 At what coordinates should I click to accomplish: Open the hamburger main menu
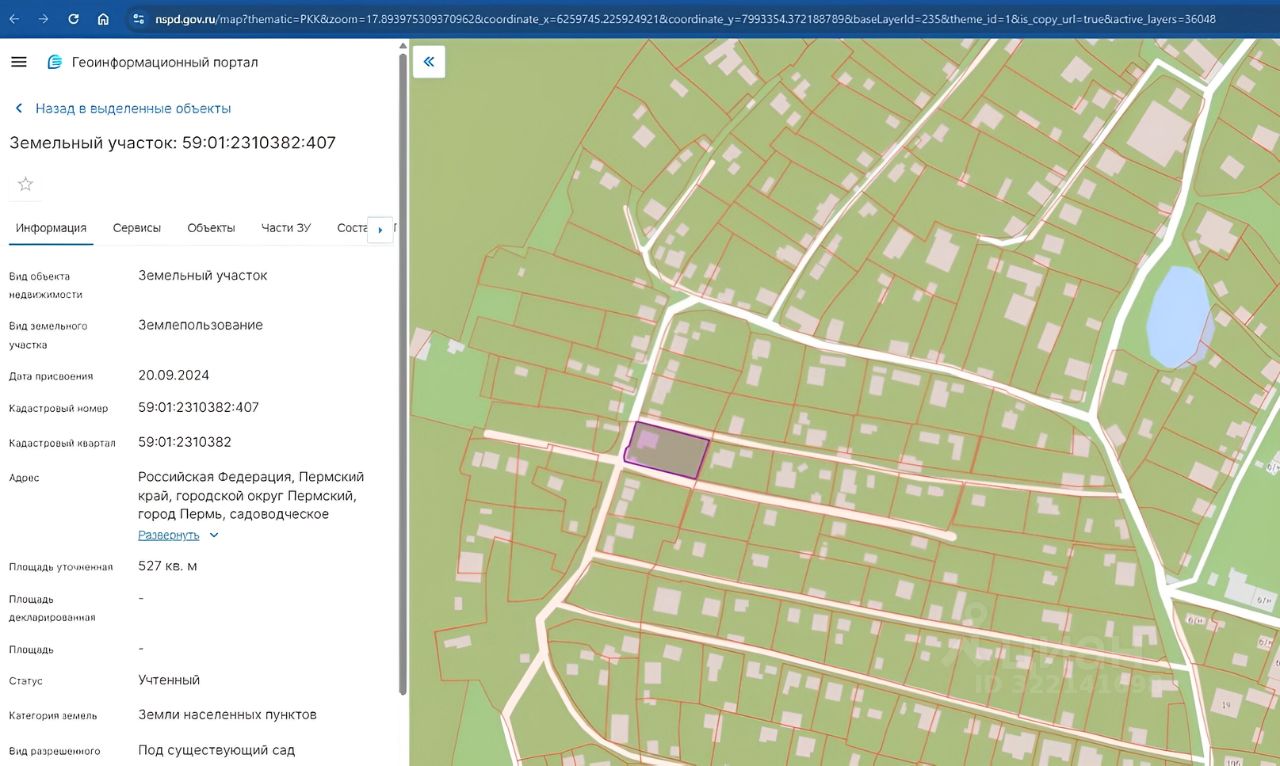point(18,62)
